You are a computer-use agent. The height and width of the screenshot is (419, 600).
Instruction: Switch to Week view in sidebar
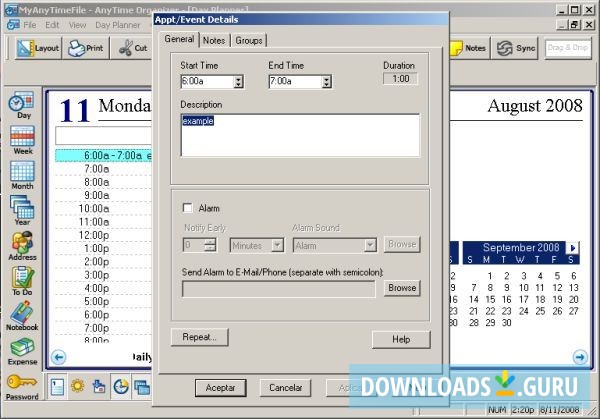pyautogui.click(x=22, y=140)
